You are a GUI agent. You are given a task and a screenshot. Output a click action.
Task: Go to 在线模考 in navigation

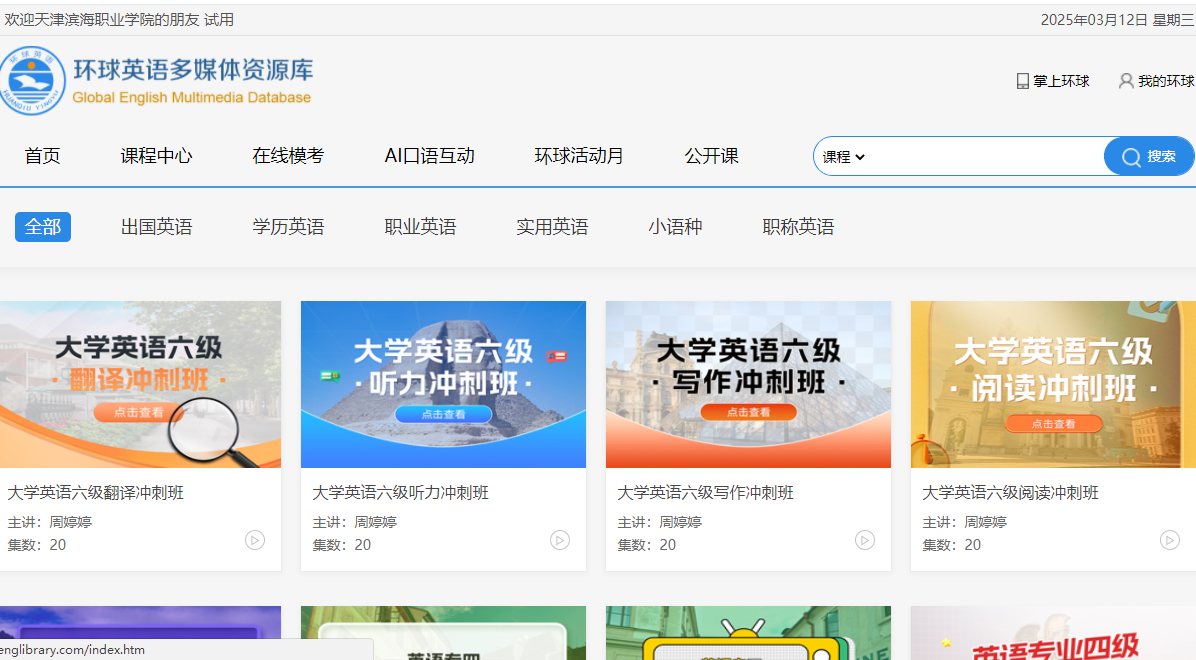pos(288,156)
